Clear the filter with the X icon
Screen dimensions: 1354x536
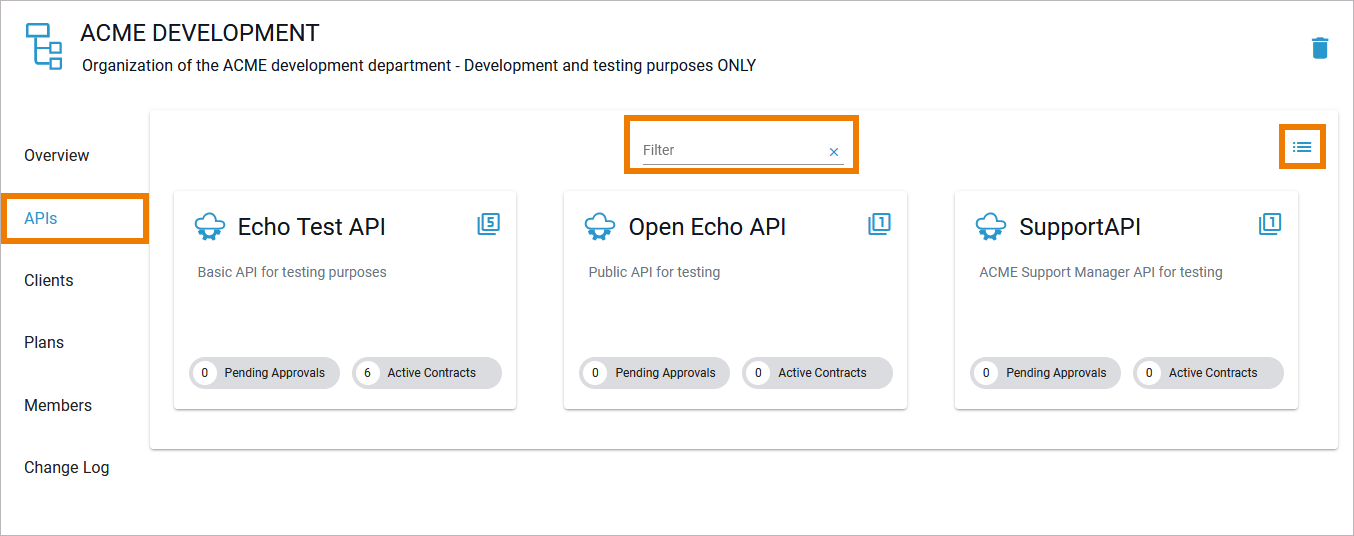pyautogui.click(x=834, y=152)
